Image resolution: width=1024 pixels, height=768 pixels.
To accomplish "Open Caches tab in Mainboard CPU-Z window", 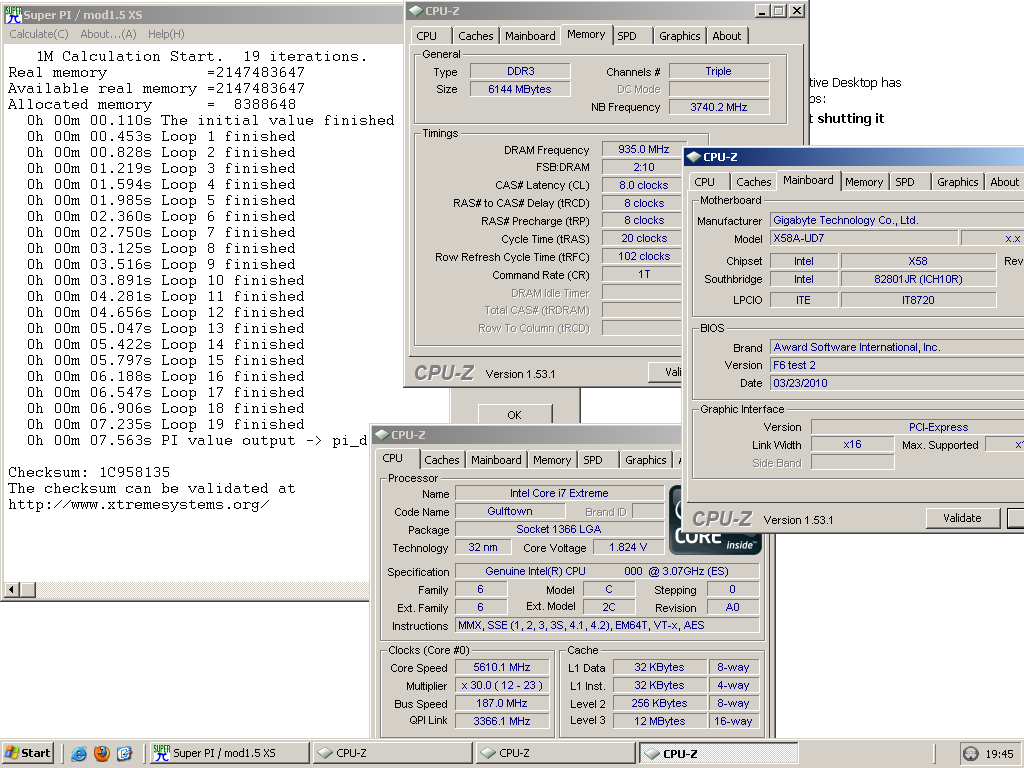I will 754,182.
